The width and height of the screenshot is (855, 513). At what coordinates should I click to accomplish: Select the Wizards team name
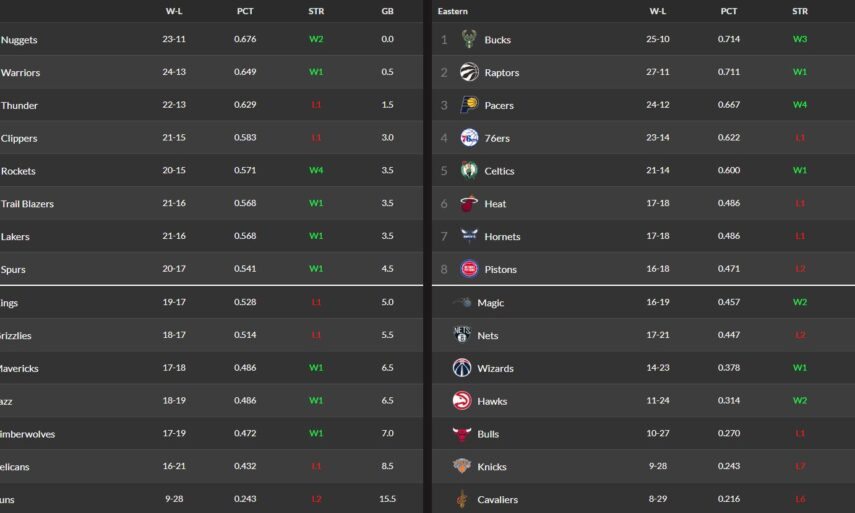pos(495,369)
